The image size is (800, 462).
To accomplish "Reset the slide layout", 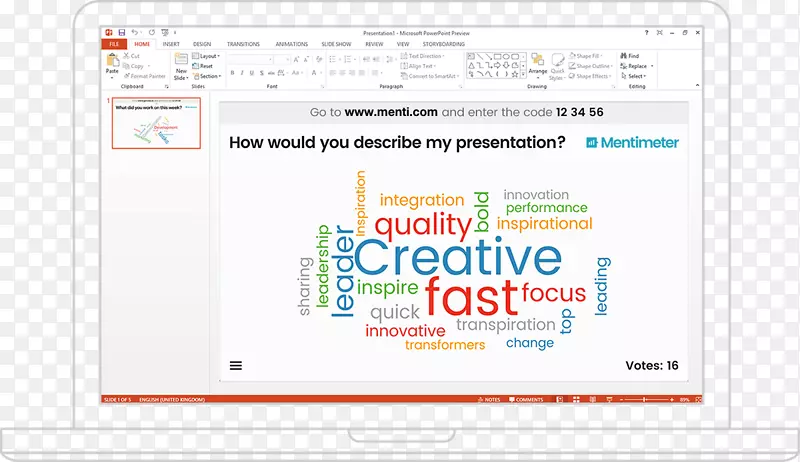I will coord(203,66).
